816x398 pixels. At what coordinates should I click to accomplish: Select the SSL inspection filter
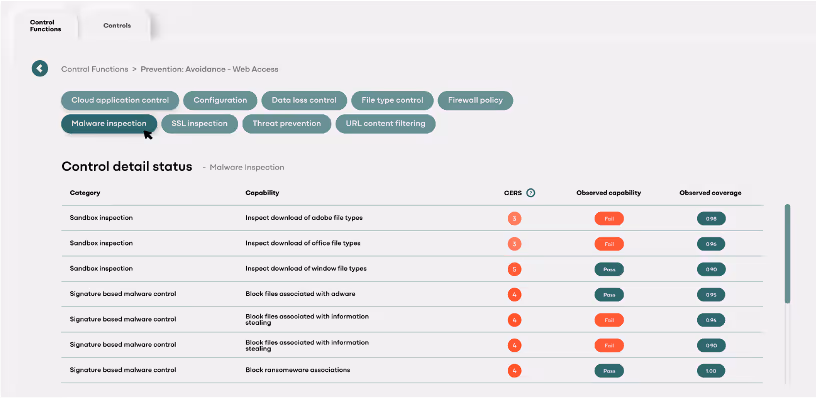199,124
